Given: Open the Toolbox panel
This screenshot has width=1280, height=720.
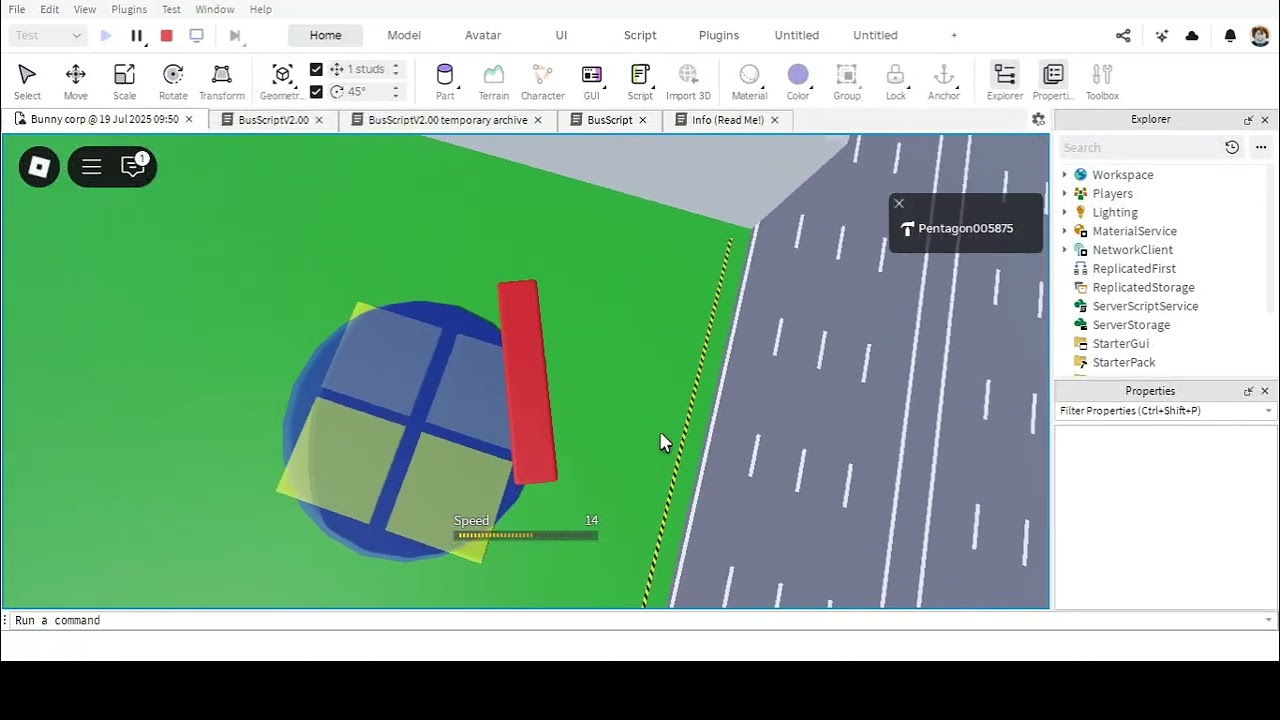Looking at the screenshot, I should click(1102, 82).
